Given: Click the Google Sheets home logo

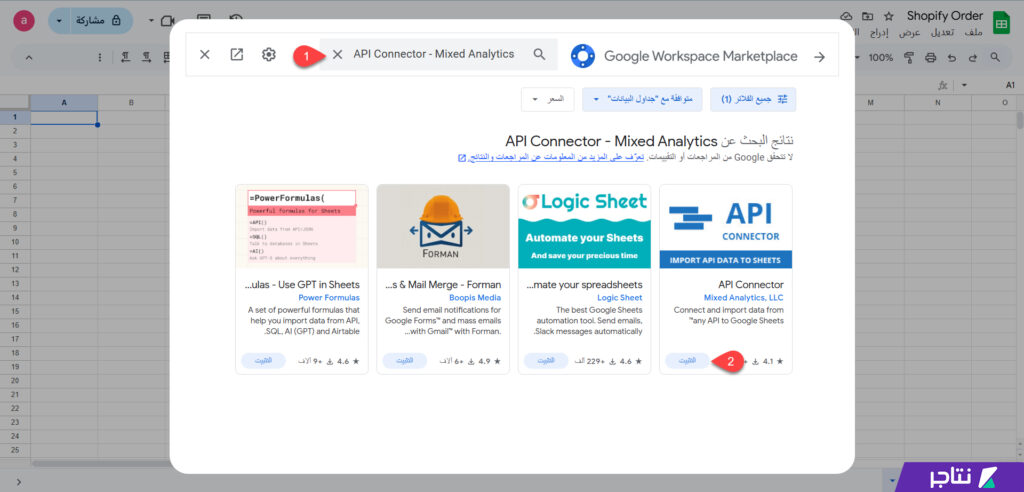Looking at the screenshot, I should pyautogui.click(x=1000, y=22).
